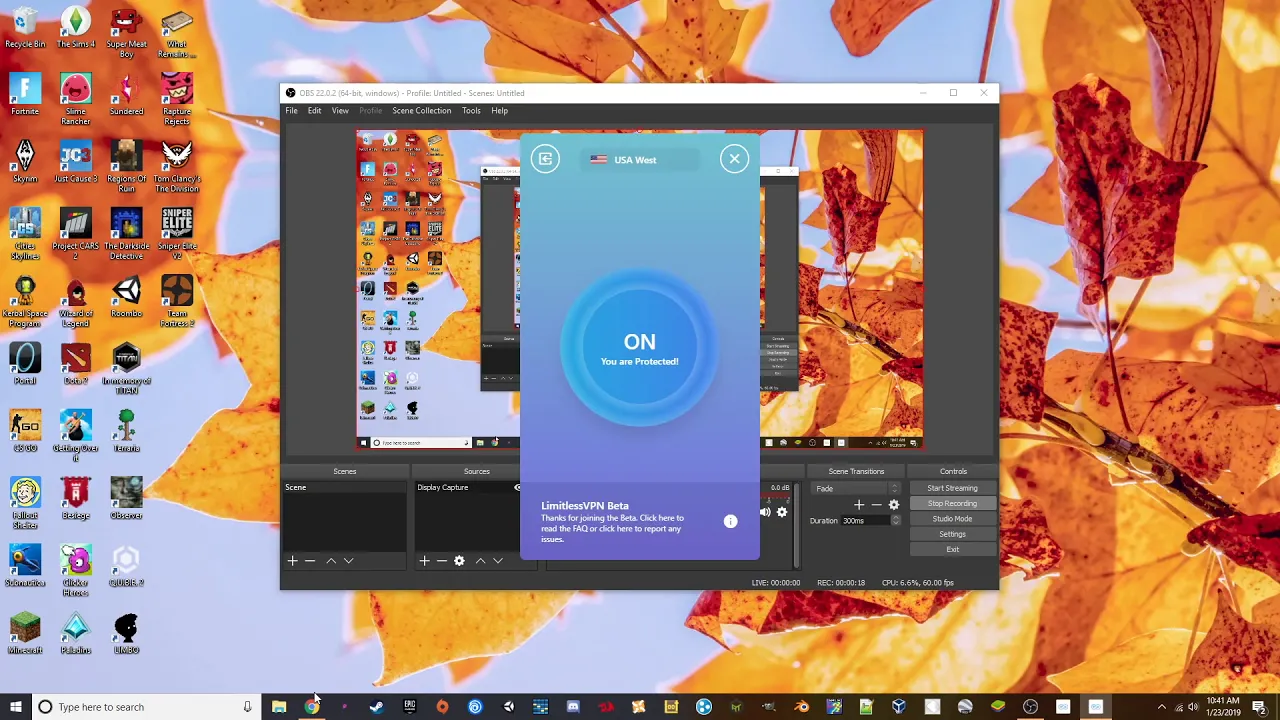Select the Fortnite desktop icon

[x=25, y=95]
